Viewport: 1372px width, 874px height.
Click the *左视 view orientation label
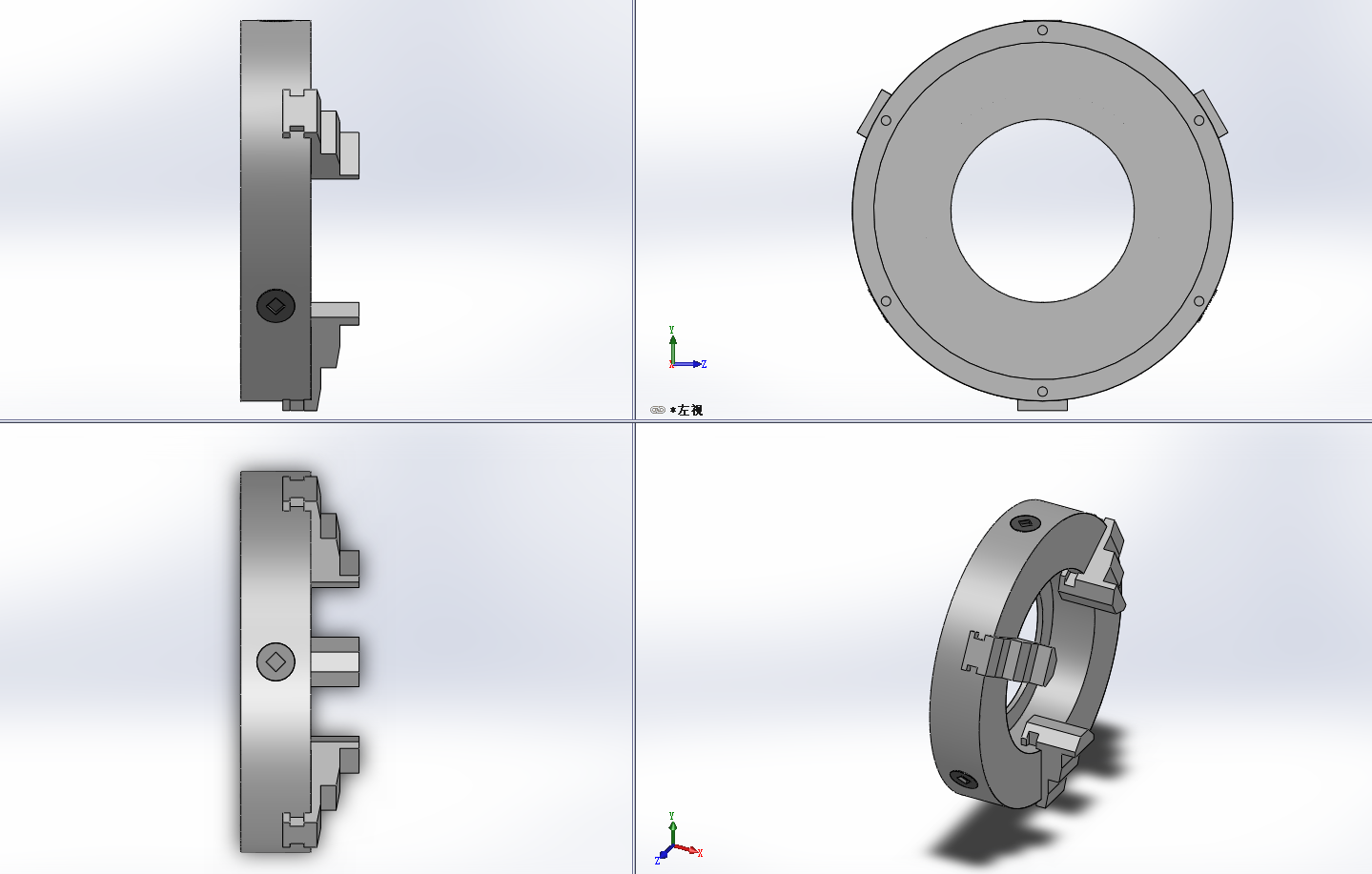point(686,410)
